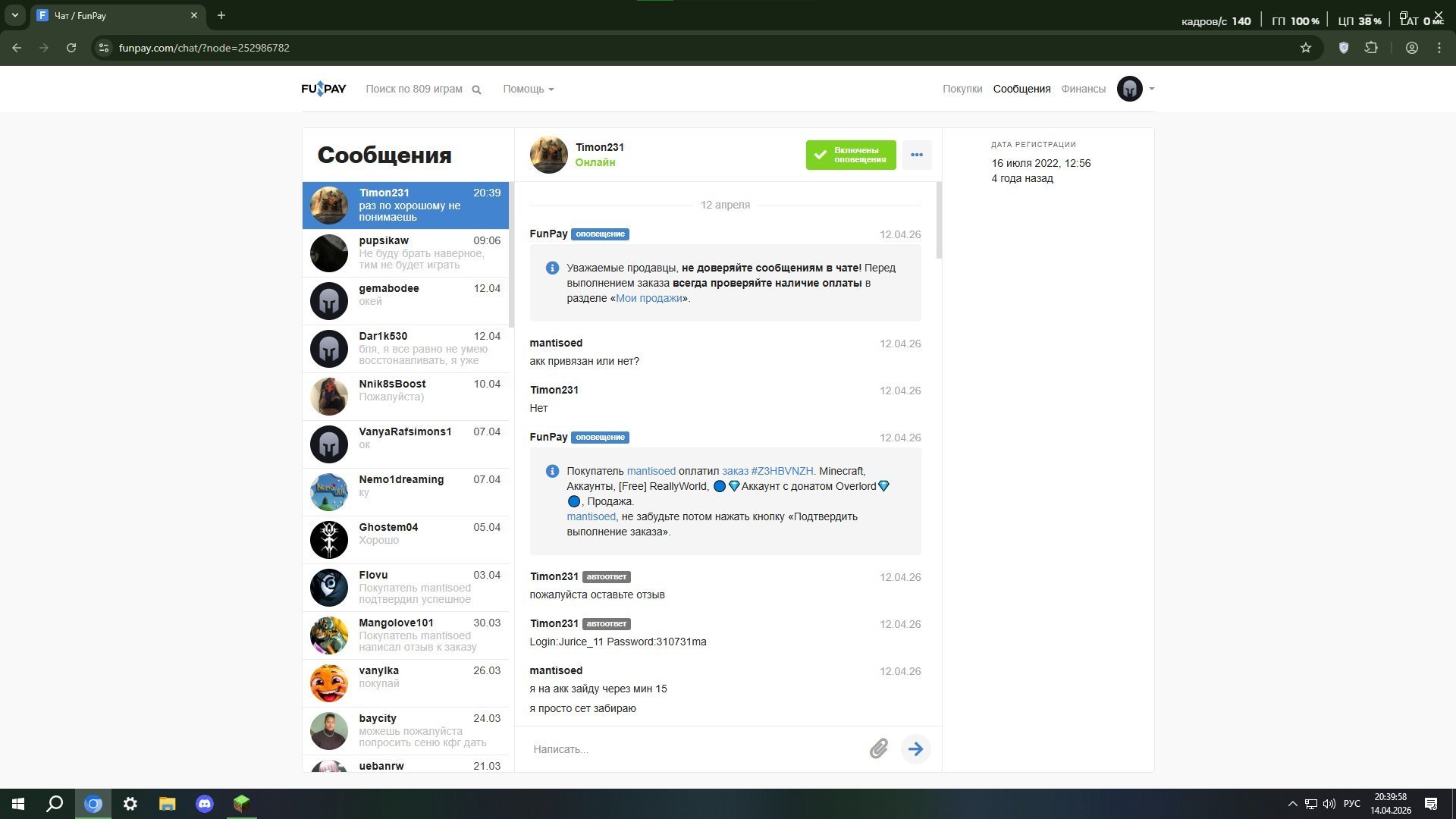
Task: Open the chat with pupsikaw
Action: (406, 253)
